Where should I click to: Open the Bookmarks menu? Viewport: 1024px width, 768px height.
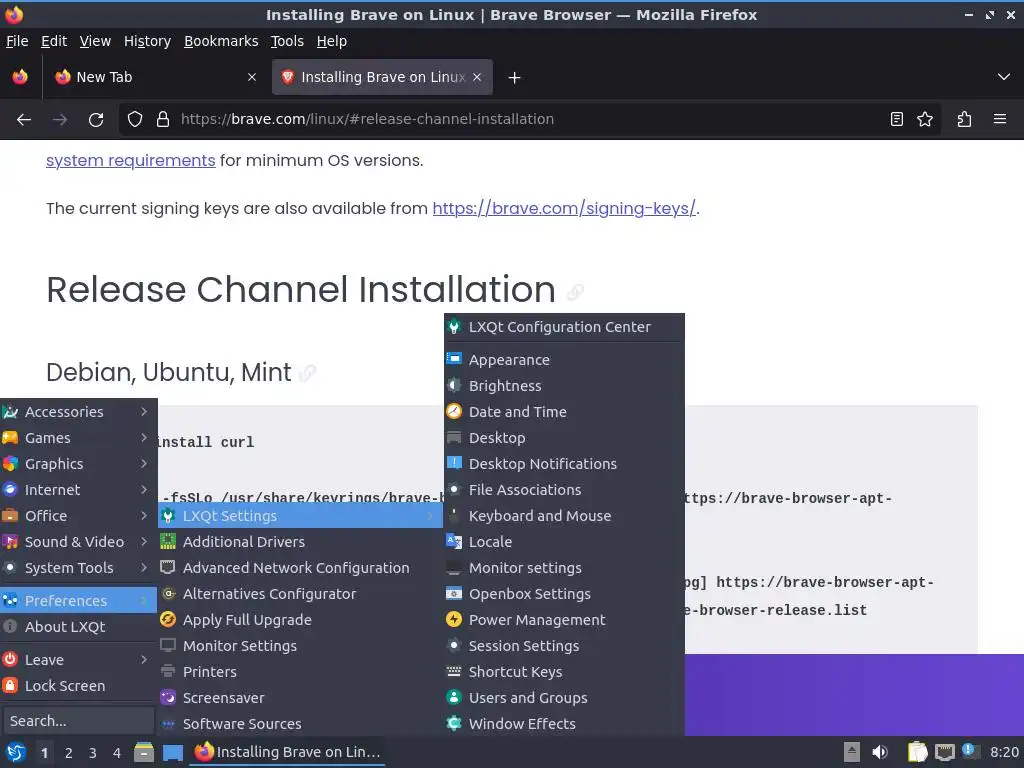coord(221,41)
